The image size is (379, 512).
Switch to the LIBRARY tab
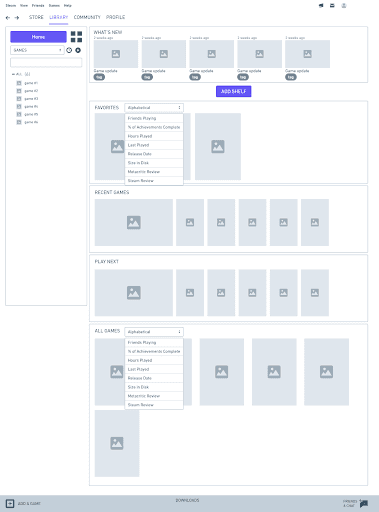(59, 17)
